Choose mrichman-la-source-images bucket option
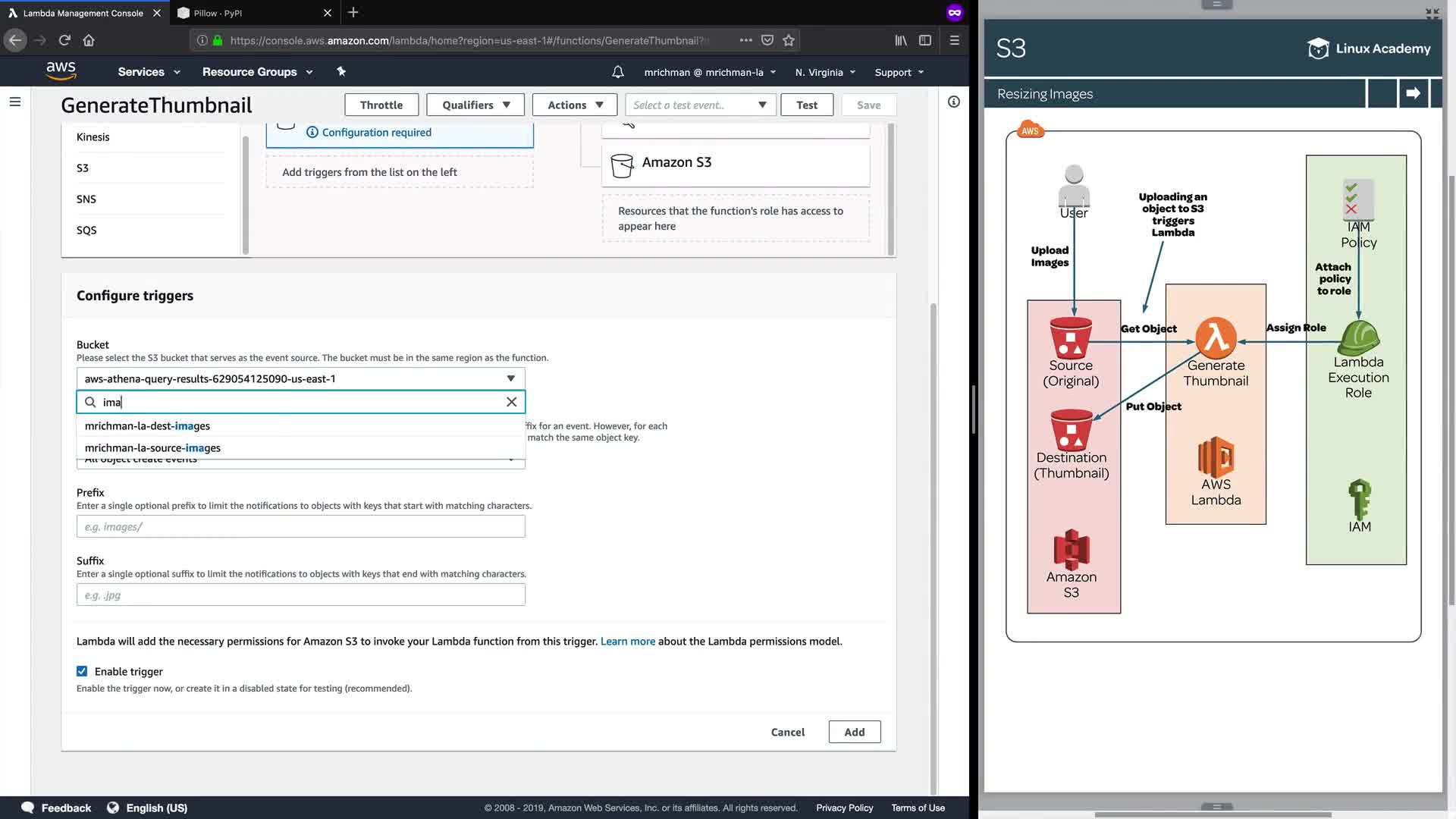Viewport: 1456px width, 819px height. tap(152, 447)
